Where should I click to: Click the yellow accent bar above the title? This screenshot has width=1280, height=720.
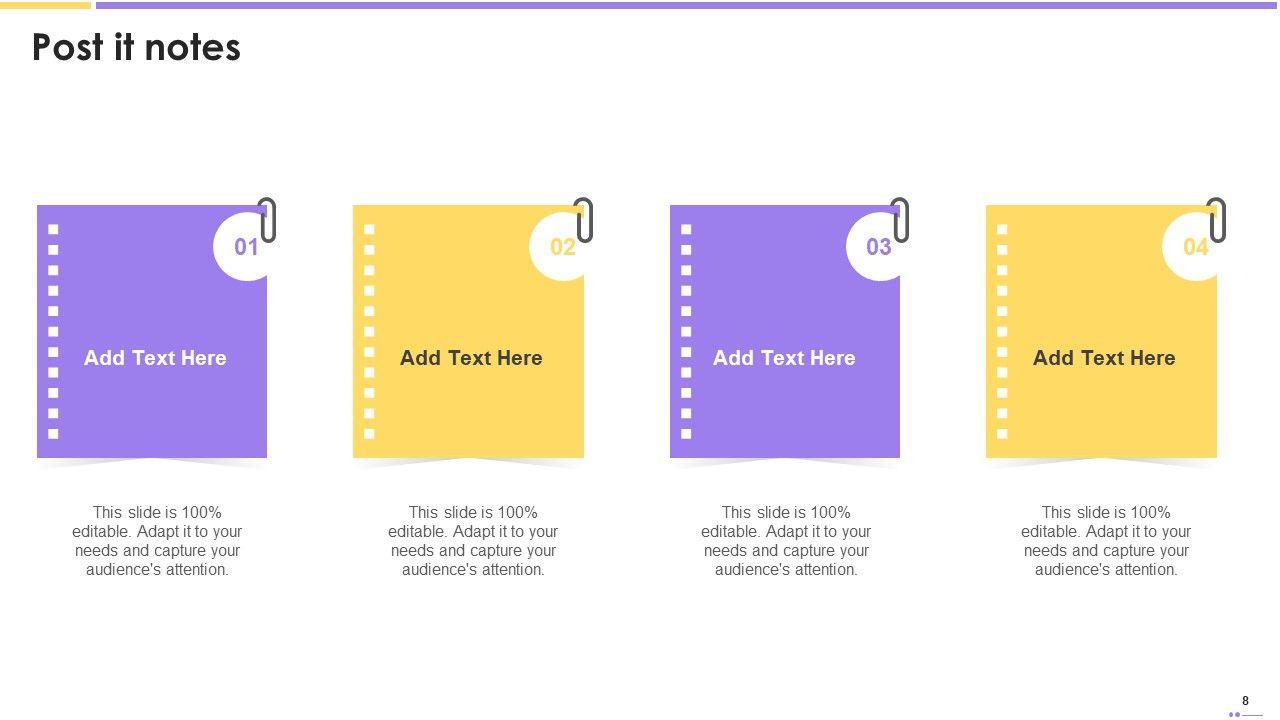point(45,5)
